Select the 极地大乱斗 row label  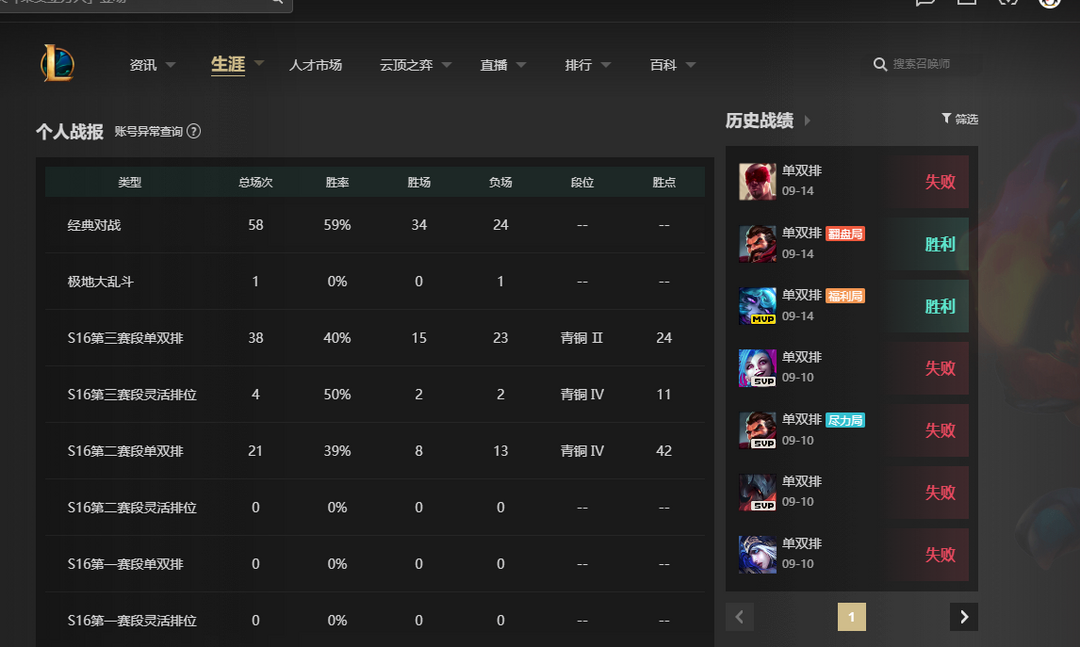pyautogui.click(x=101, y=282)
